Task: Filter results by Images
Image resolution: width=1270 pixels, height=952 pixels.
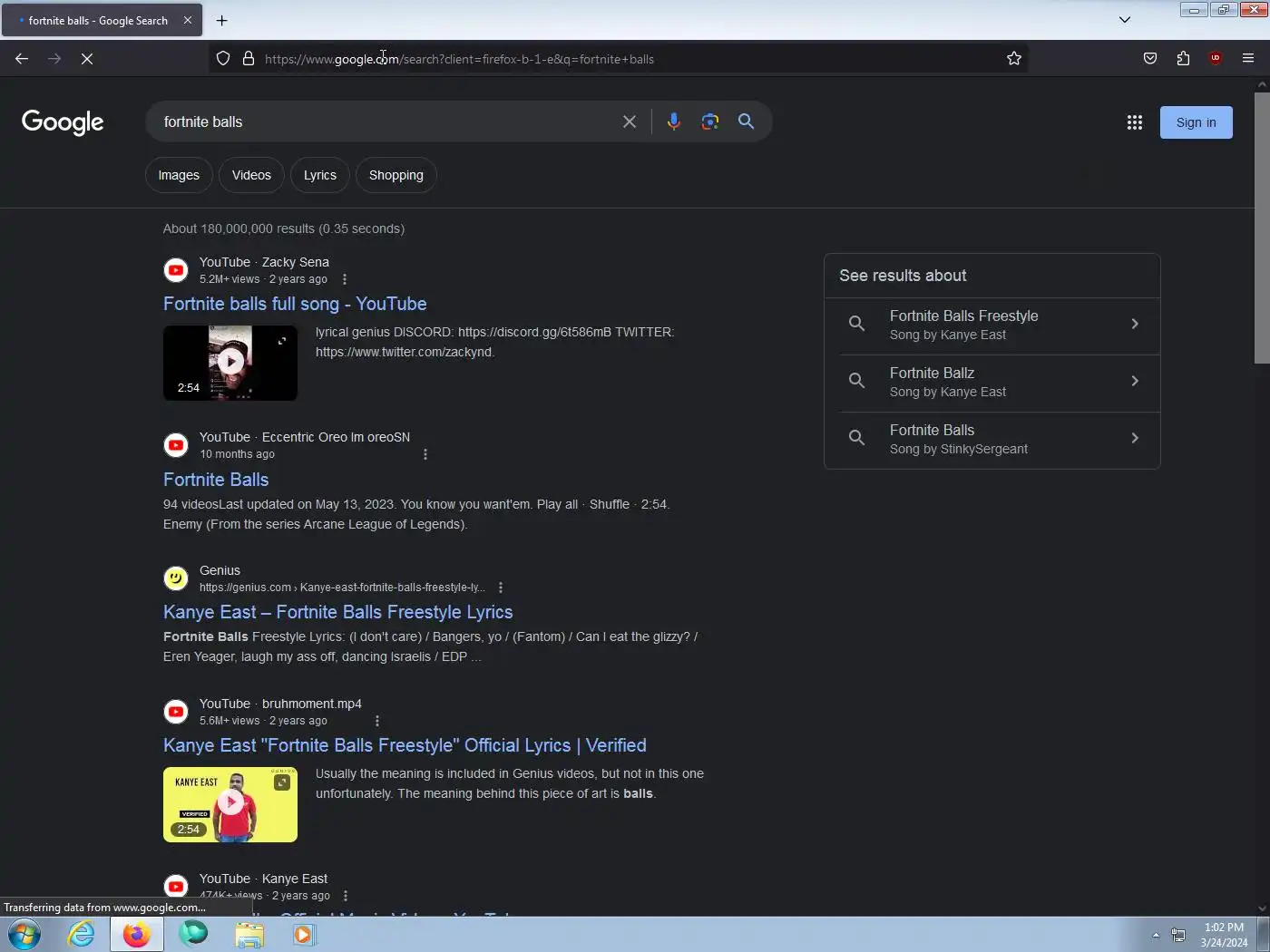Action: click(x=179, y=175)
